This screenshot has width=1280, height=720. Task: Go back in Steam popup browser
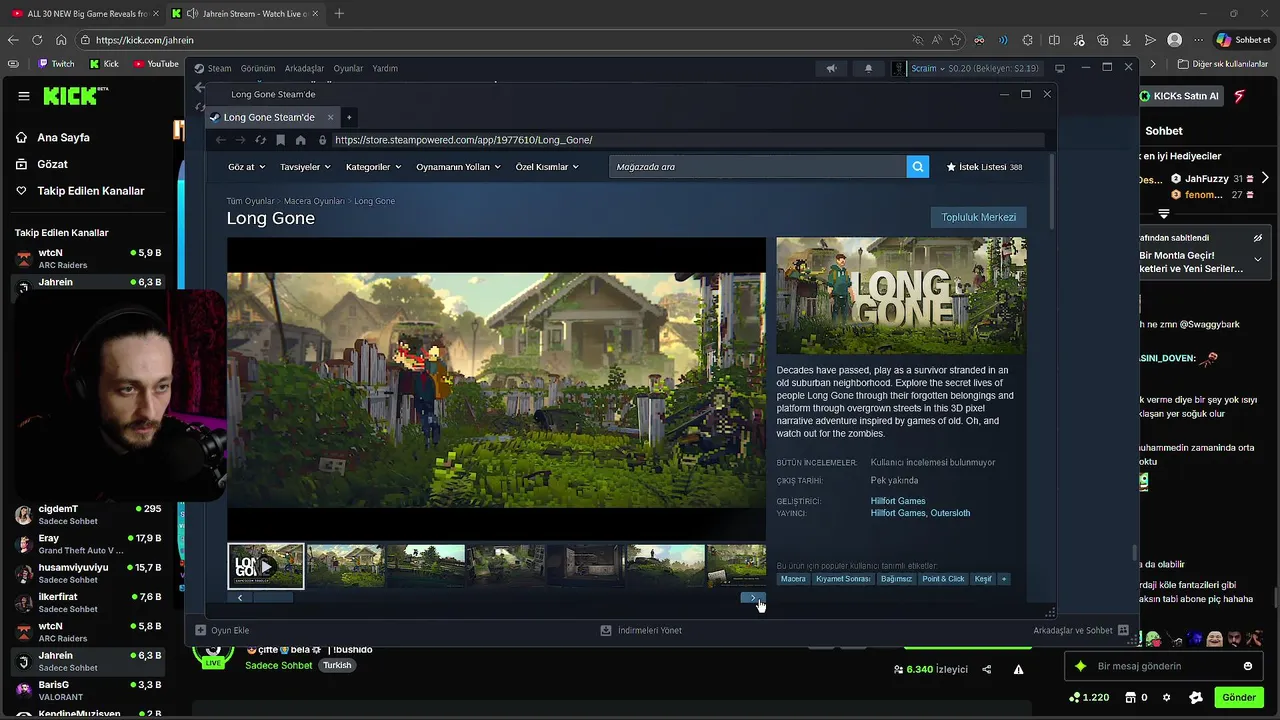(221, 140)
